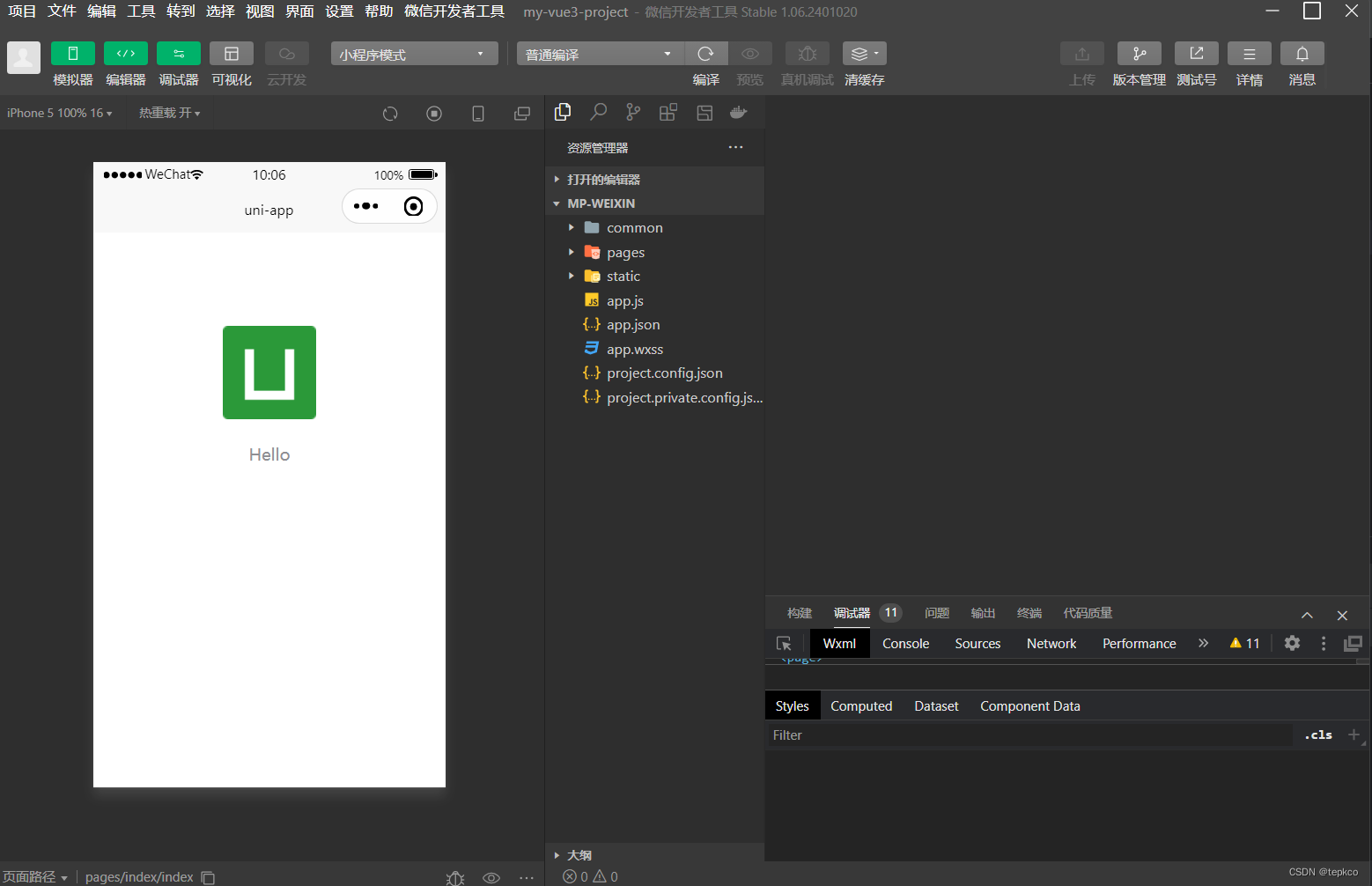Open the 文件 menu
Image resolution: width=1372 pixels, height=886 pixels.
(x=62, y=11)
